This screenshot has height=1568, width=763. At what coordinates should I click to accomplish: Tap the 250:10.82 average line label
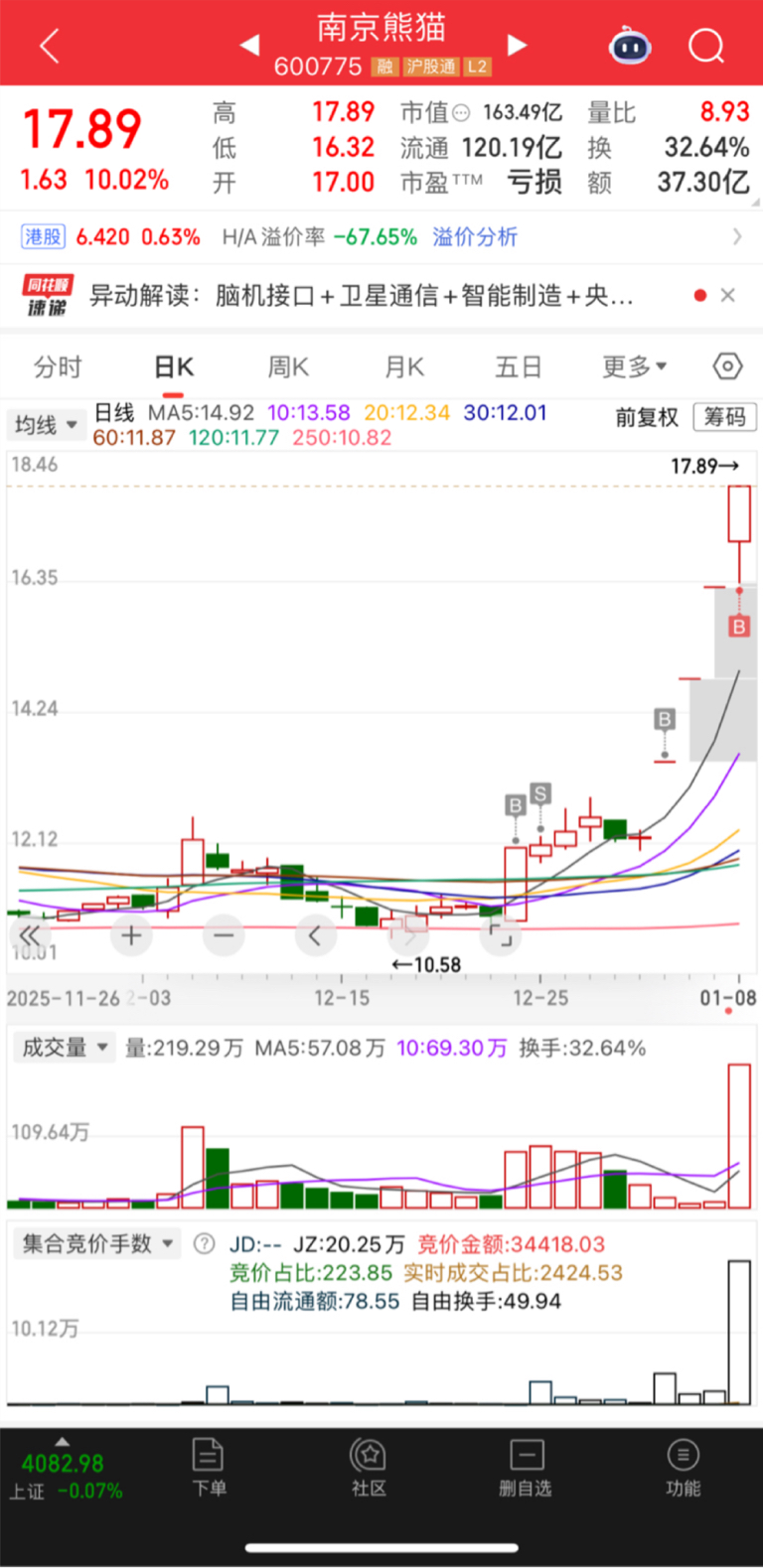342,438
